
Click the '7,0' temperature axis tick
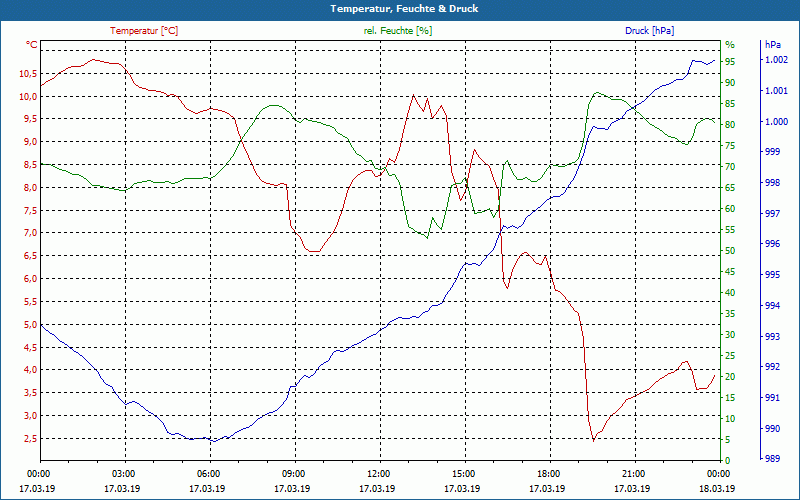pos(30,233)
